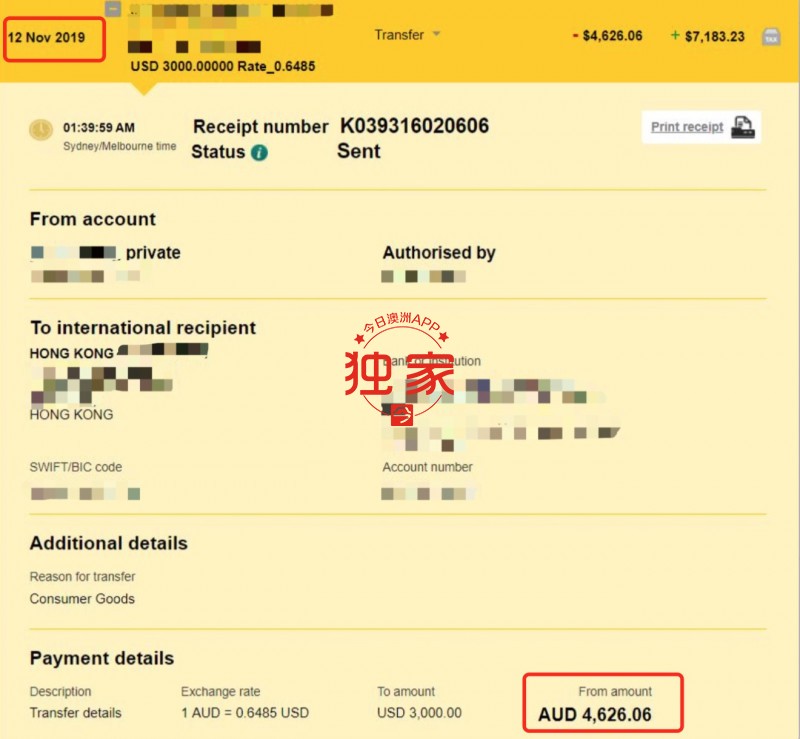
Task: Click the Sent status text
Action: [359, 152]
